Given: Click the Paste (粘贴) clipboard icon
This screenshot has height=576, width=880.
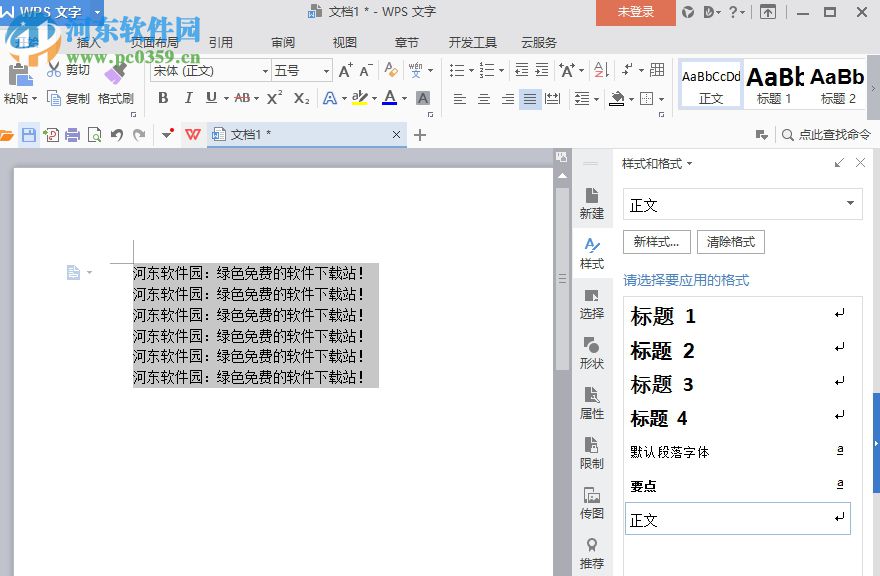Looking at the screenshot, I should (x=20, y=75).
